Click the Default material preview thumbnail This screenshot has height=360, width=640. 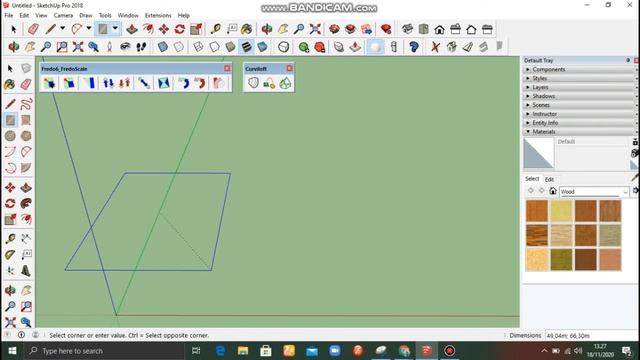[539, 153]
